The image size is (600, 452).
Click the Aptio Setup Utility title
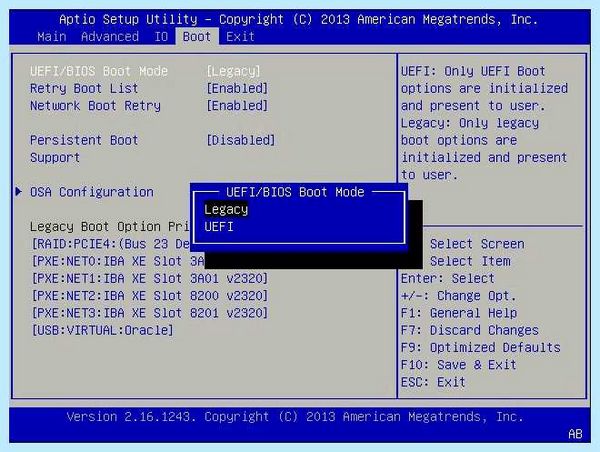(x=298, y=20)
